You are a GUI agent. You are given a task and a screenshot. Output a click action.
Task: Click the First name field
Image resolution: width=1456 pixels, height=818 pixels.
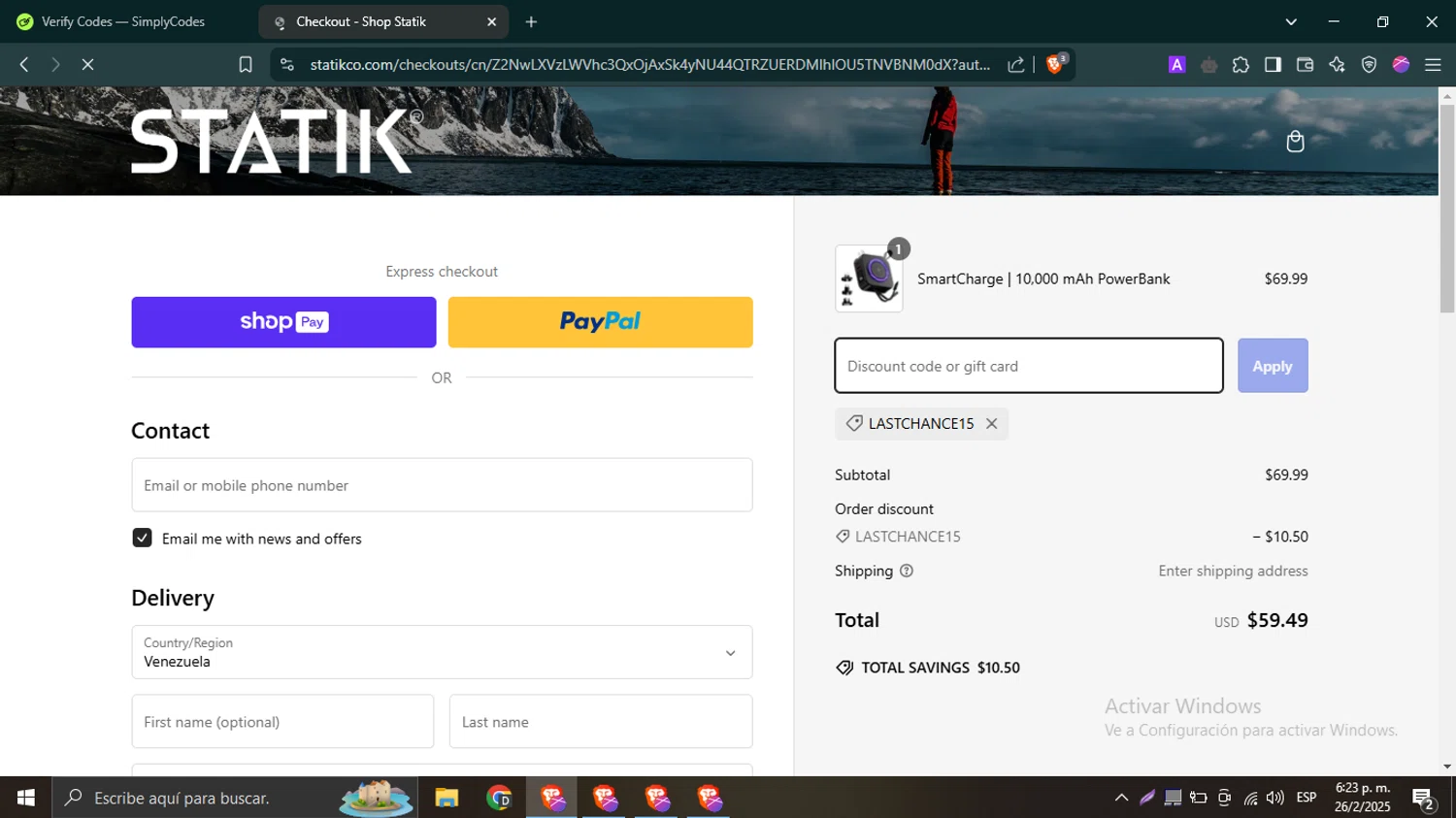(282, 721)
